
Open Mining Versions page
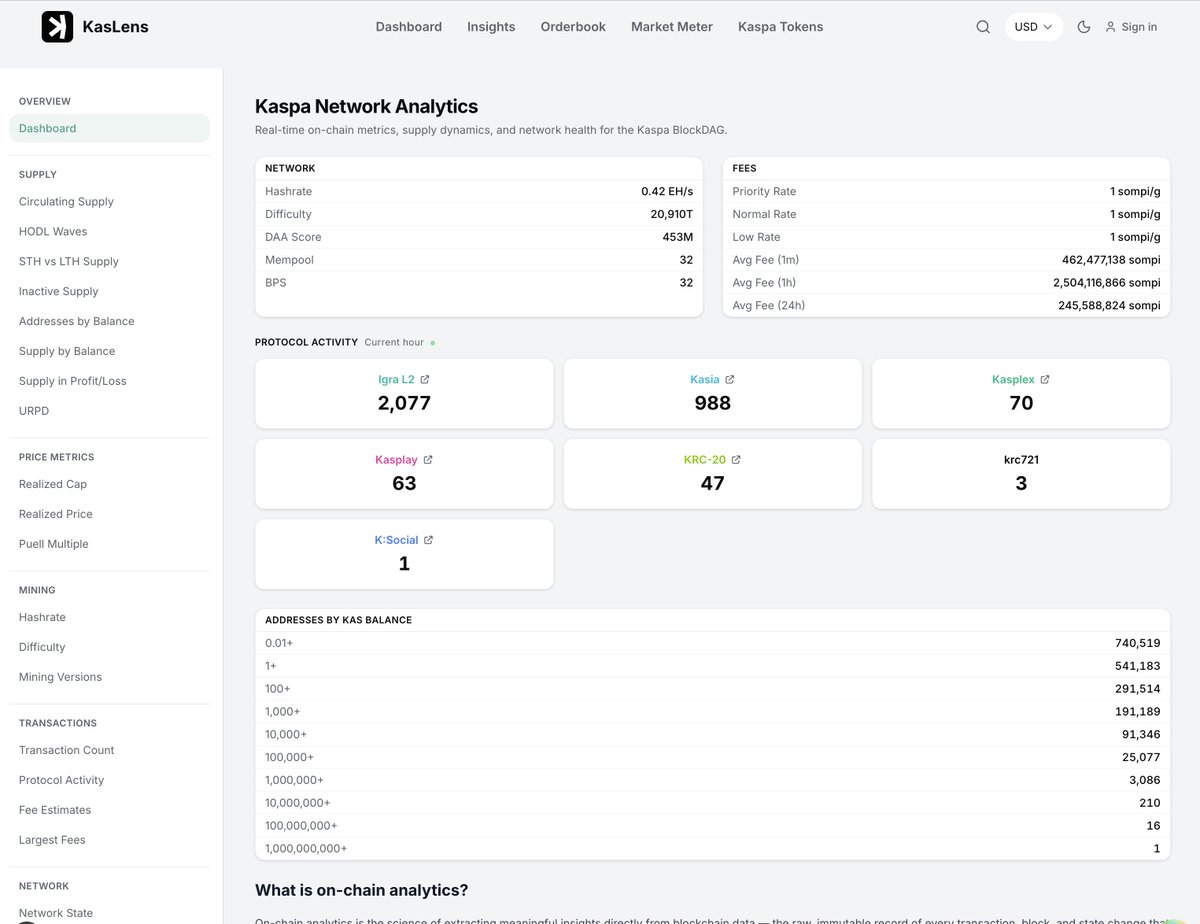point(60,677)
